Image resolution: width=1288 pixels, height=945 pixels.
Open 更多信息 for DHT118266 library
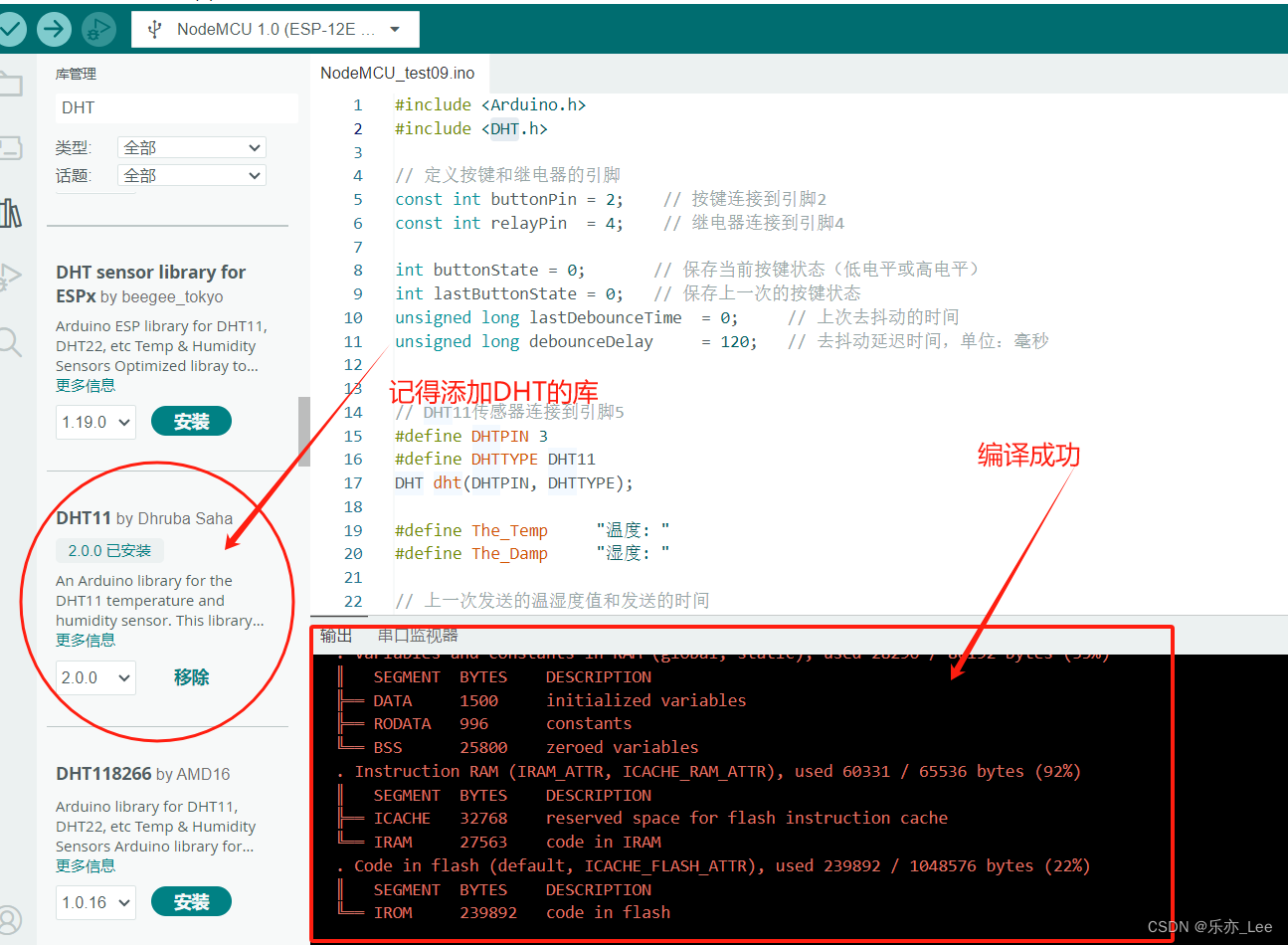click(x=86, y=865)
